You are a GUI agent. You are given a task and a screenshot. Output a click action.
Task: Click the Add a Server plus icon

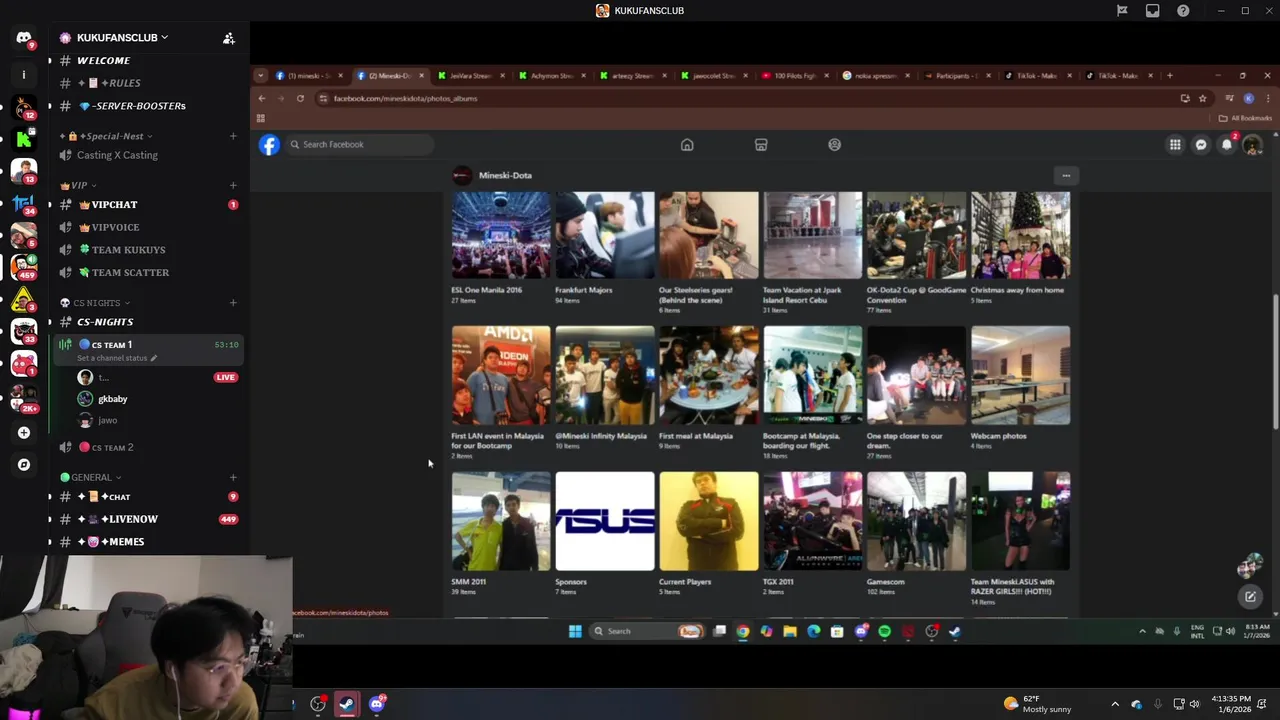24,433
